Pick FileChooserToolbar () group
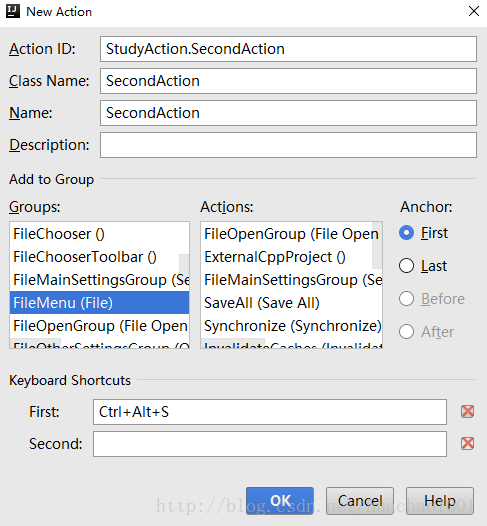The image size is (487, 526). (x=99, y=257)
